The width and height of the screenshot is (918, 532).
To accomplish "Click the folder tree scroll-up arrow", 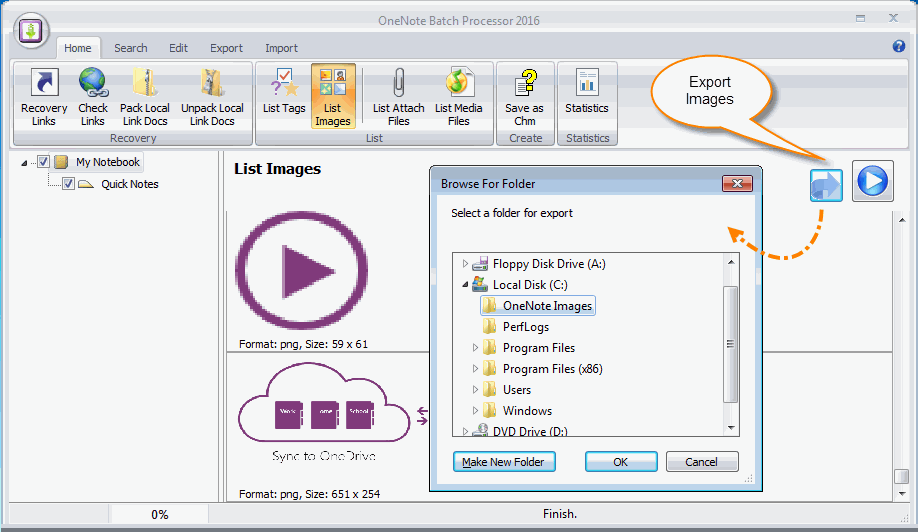I will tap(731, 262).
